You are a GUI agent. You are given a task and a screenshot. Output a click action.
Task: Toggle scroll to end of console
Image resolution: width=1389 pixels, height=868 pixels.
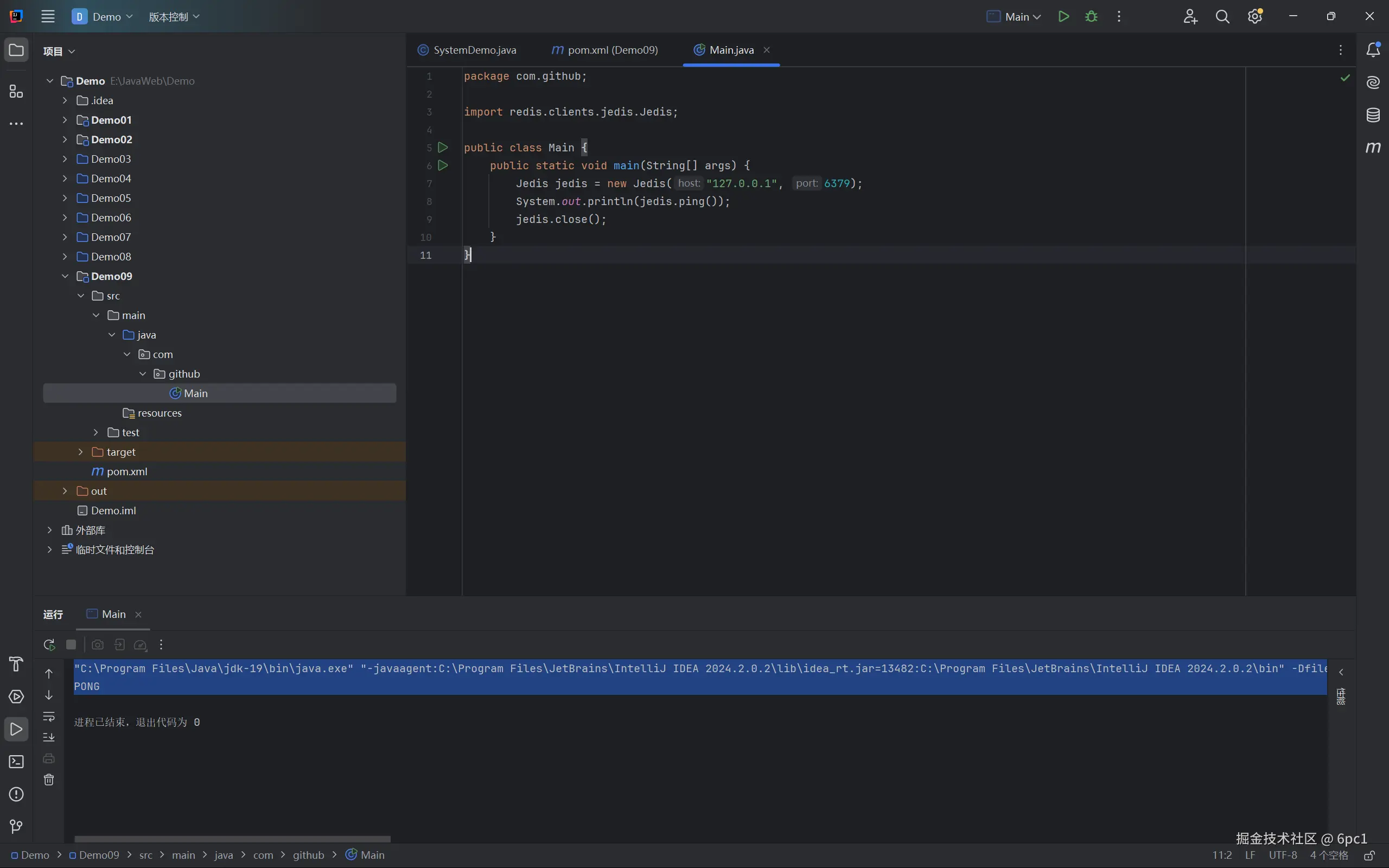coord(49,737)
